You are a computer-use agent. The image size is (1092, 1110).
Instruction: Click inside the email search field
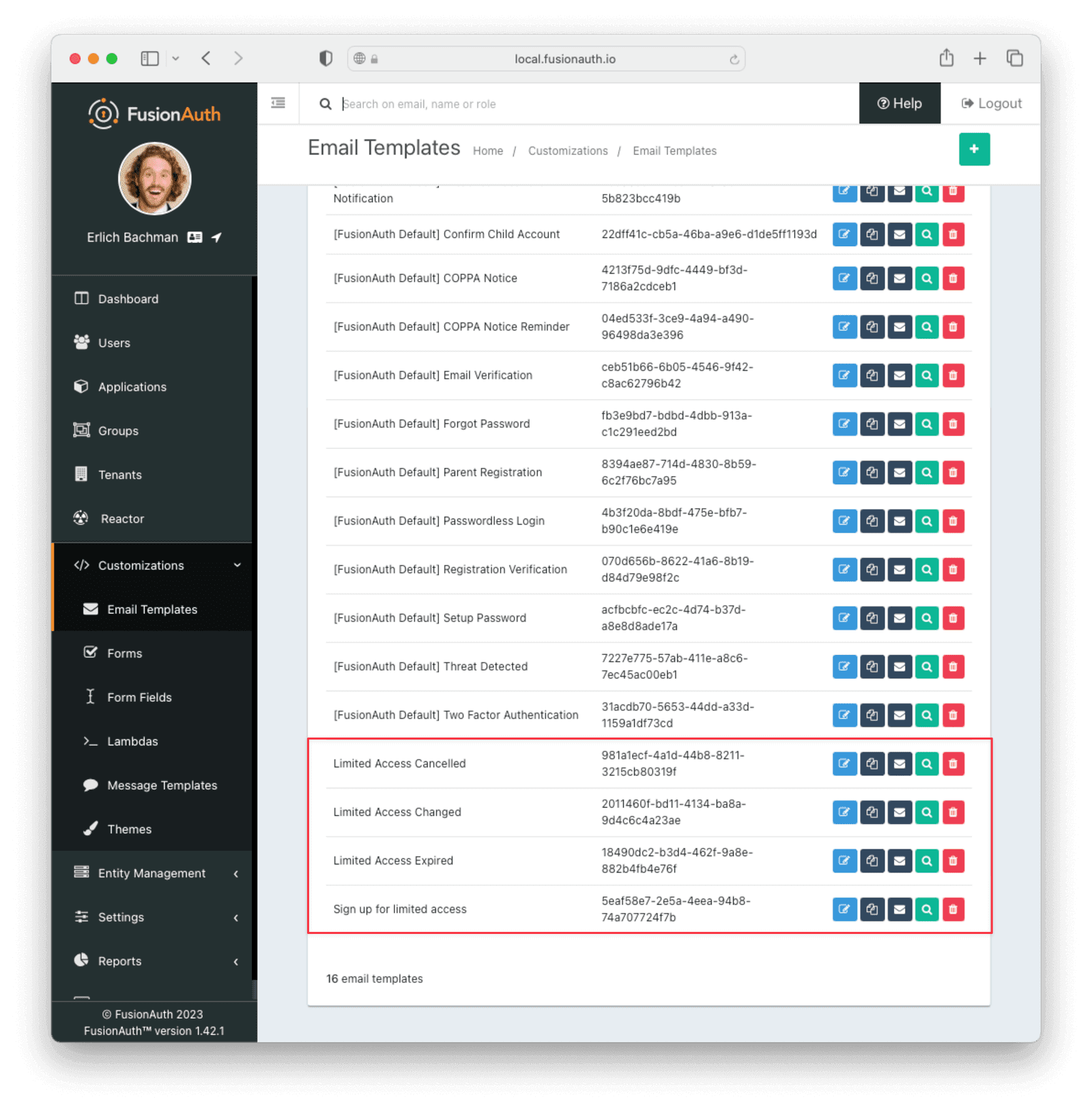click(x=478, y=104)
